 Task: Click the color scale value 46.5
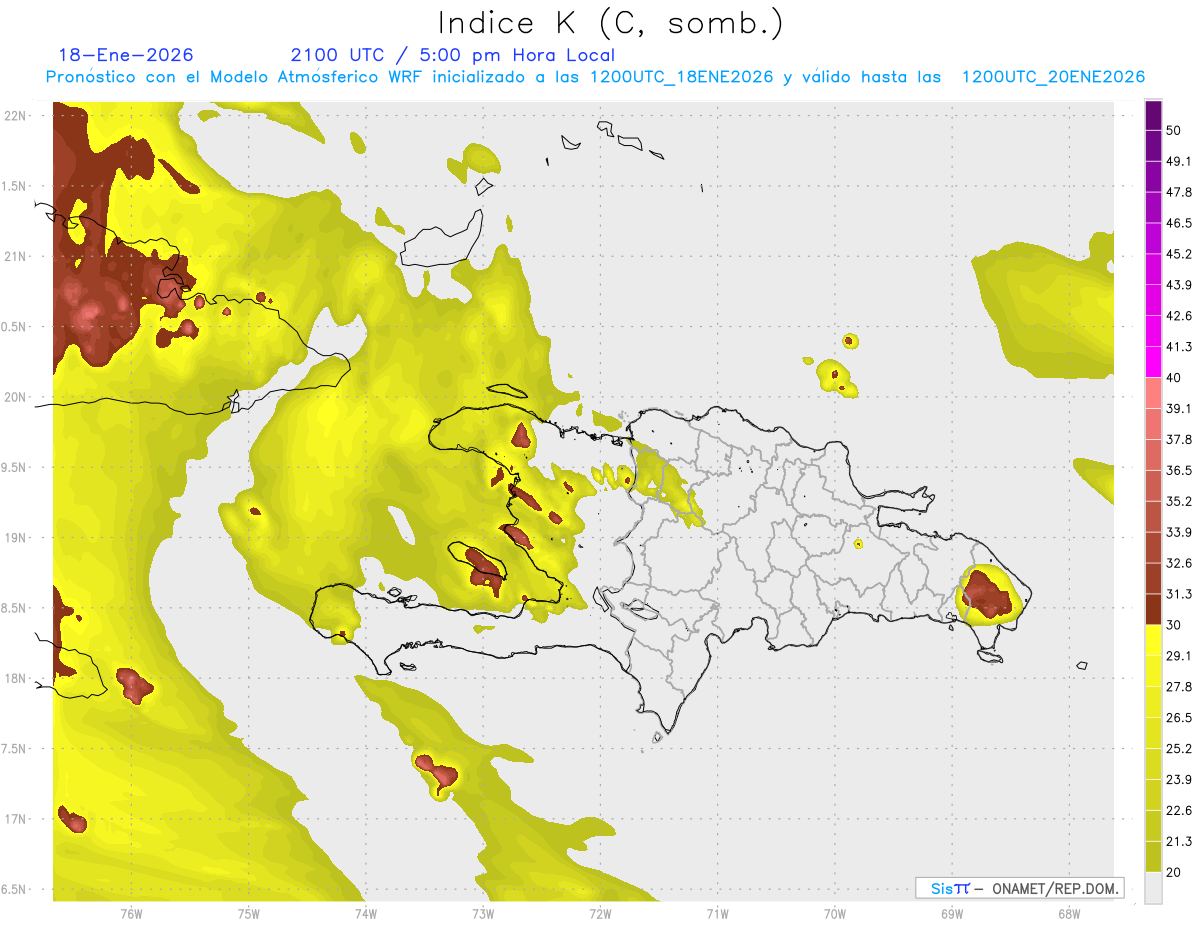coord(1179,223)
